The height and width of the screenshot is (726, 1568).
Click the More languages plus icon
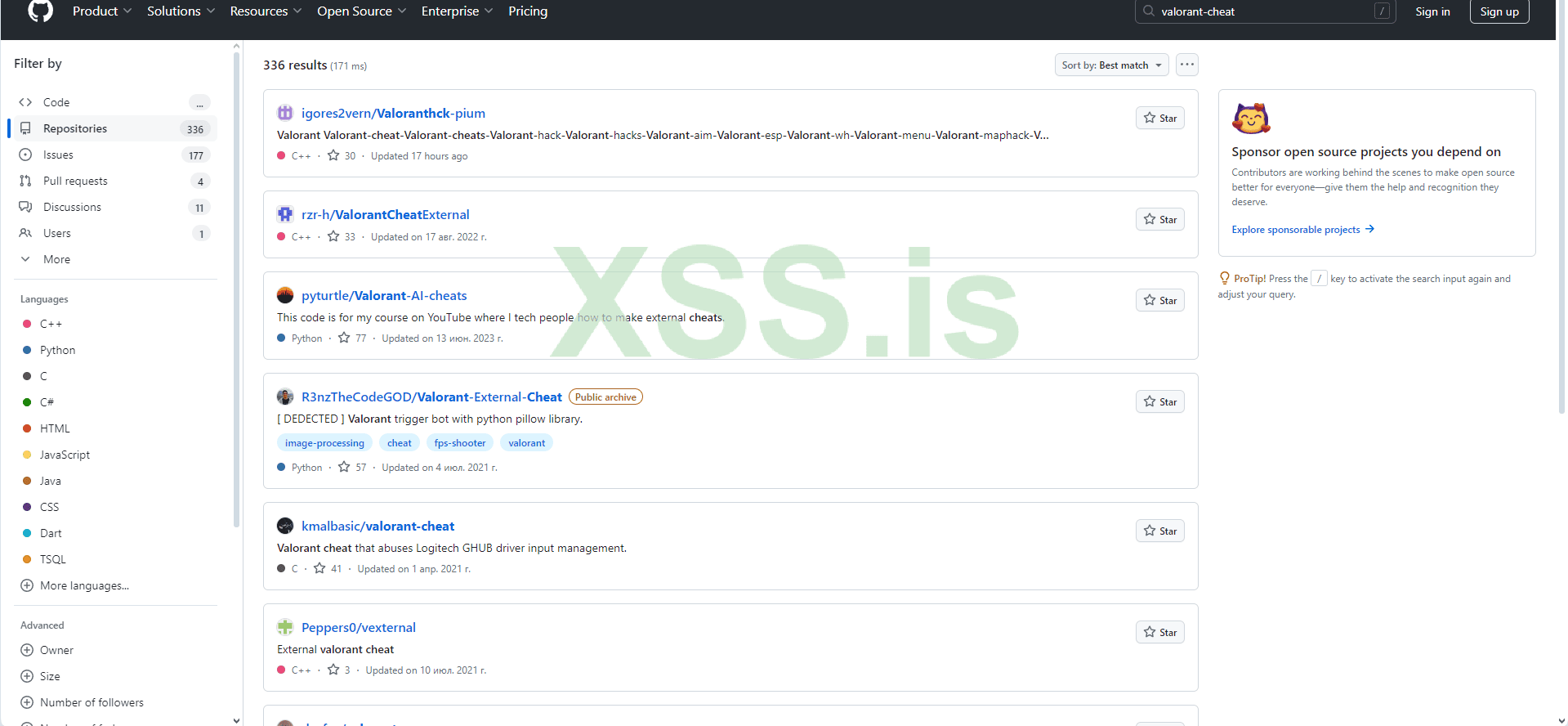click(27, 585)
